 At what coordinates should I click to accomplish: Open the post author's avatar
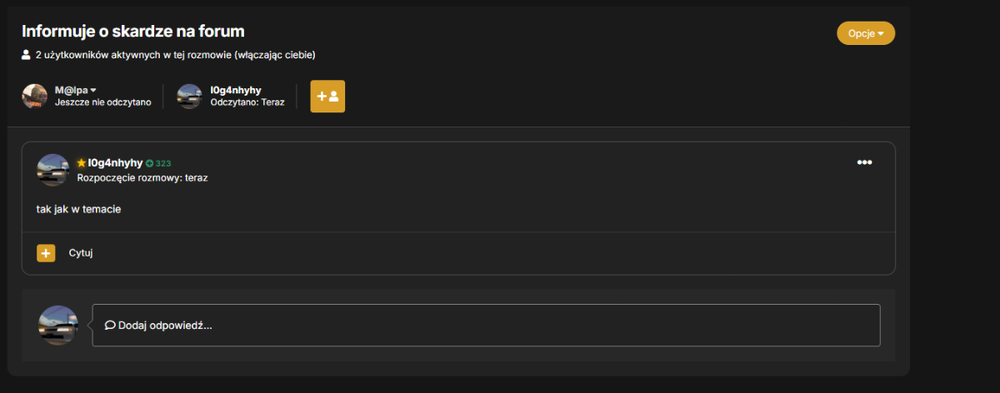(x=52, y=170)
